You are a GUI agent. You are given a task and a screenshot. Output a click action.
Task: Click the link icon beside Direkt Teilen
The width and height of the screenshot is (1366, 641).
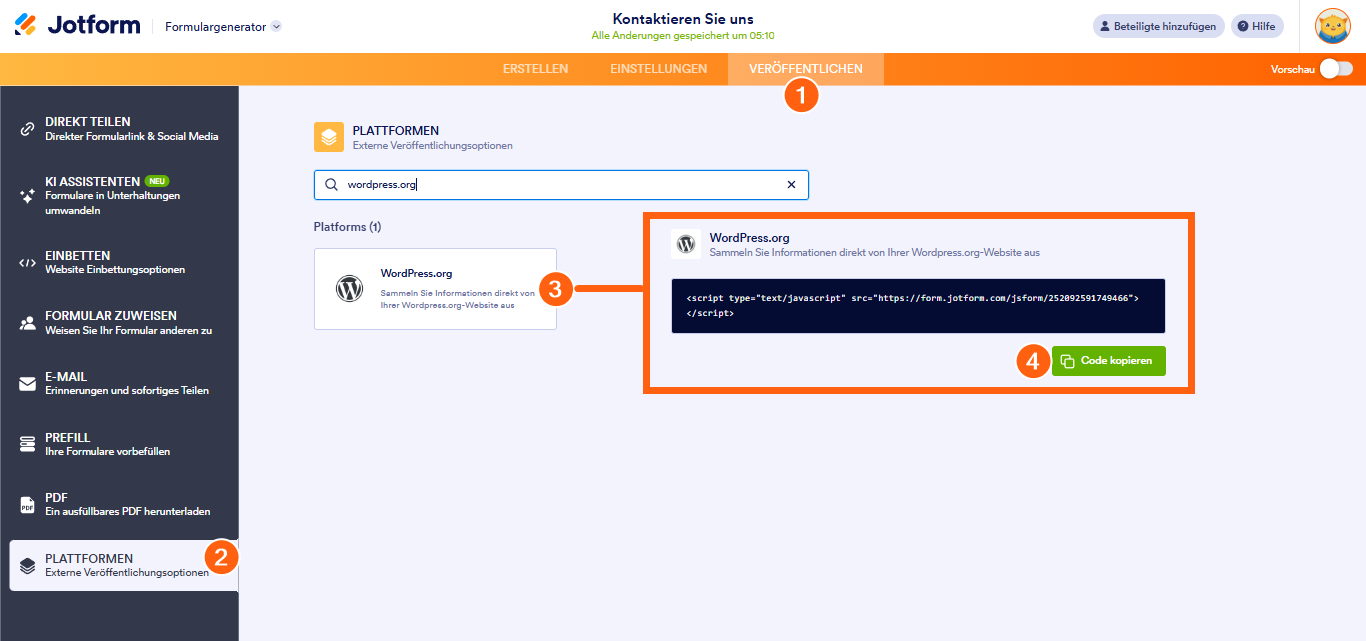[28, 129]
